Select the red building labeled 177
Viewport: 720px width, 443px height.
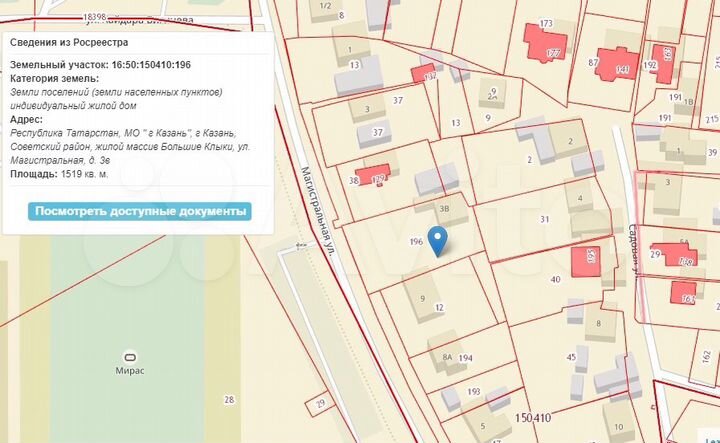[x=545, y=45]
